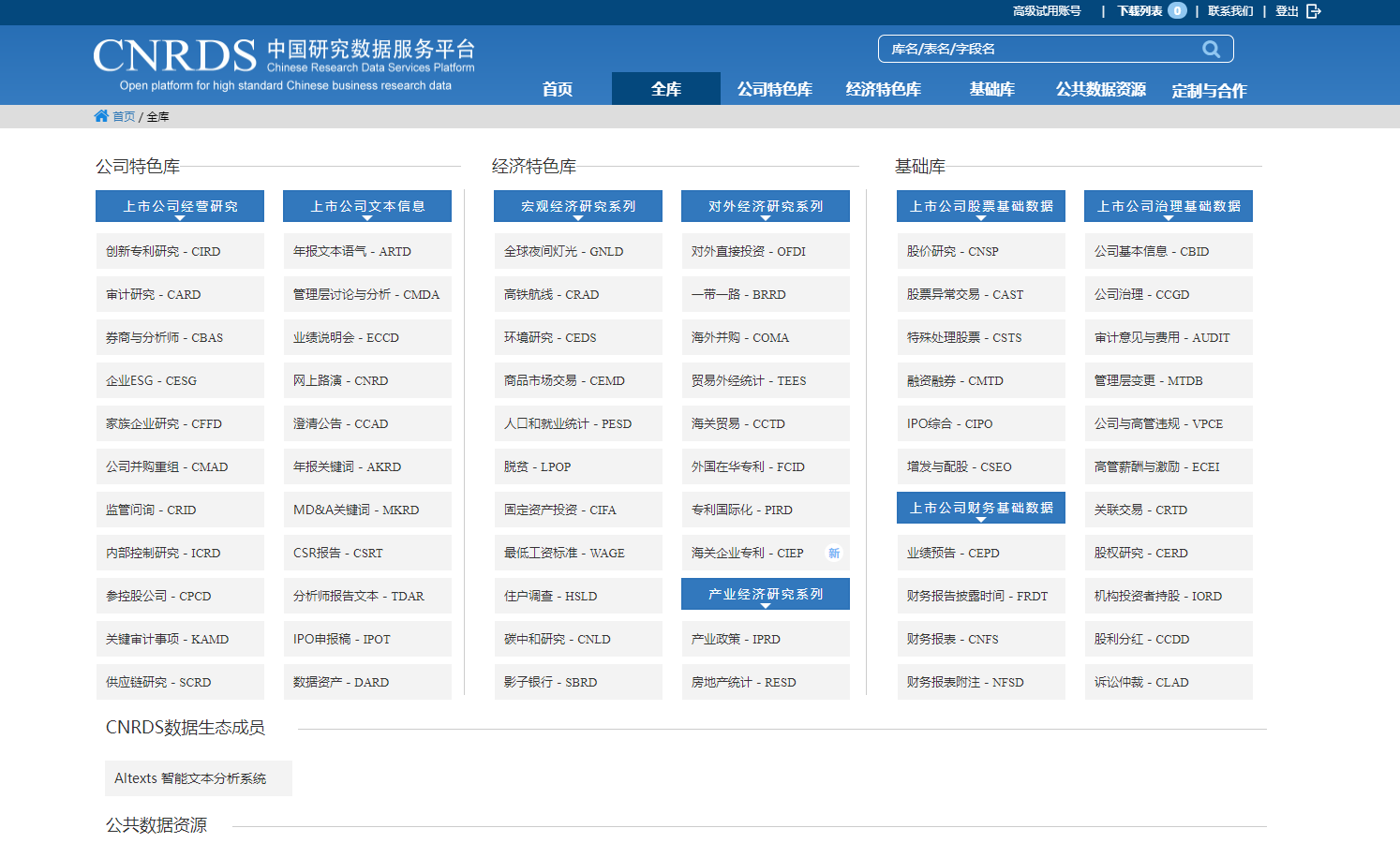Screen dimensions: 1400x843
Task: Click the CNRDS platform logo
Action: click(284, 64)
